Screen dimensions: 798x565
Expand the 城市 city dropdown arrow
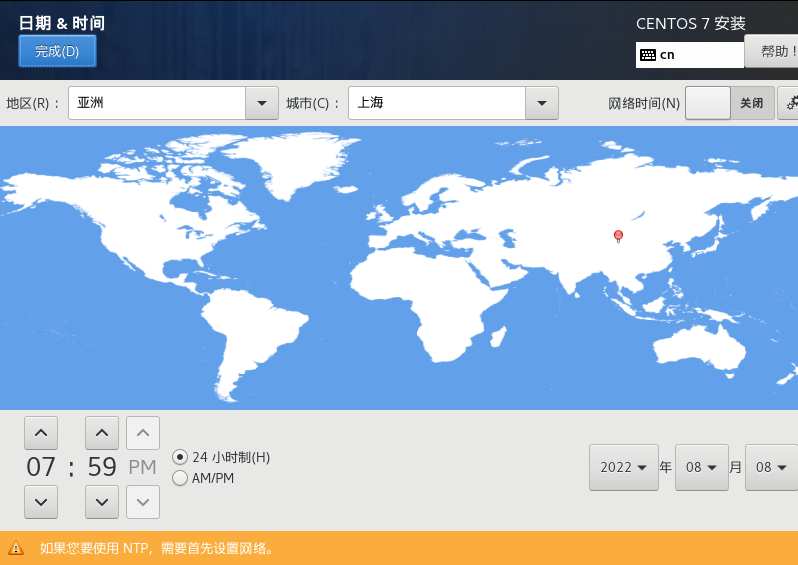pos(542,103)
